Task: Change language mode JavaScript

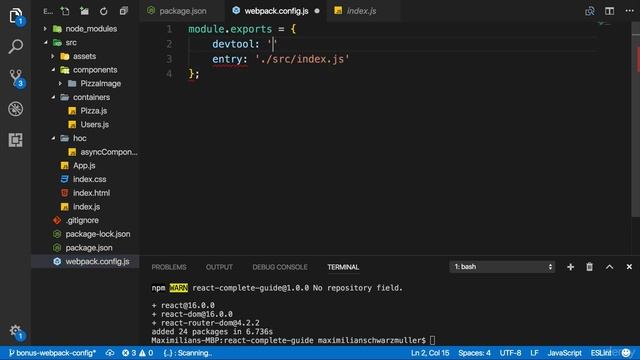Action: (x=564, y=353)
